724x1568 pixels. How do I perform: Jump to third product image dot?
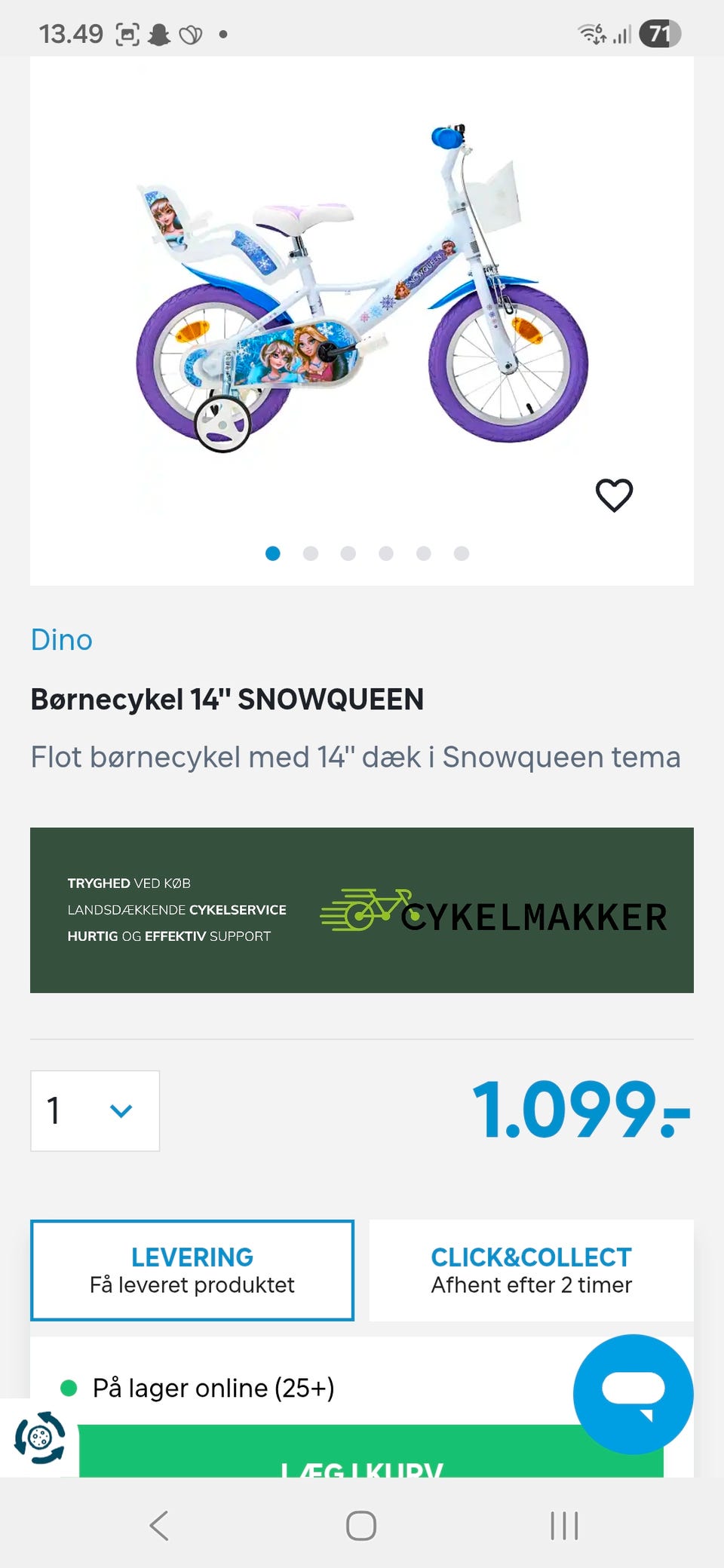(348, 553)
